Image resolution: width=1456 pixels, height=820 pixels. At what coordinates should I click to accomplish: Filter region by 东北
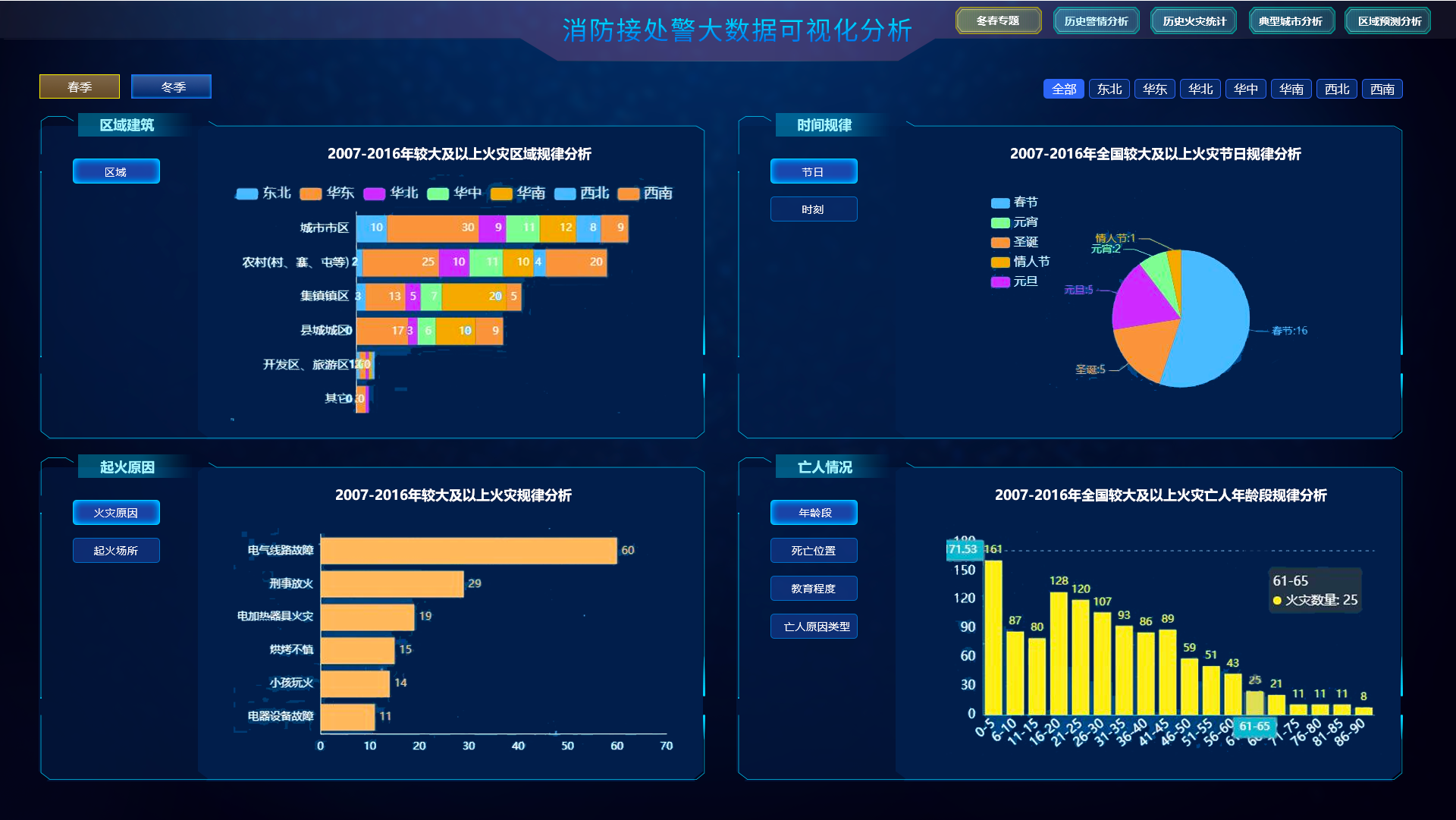[1109, 89]
